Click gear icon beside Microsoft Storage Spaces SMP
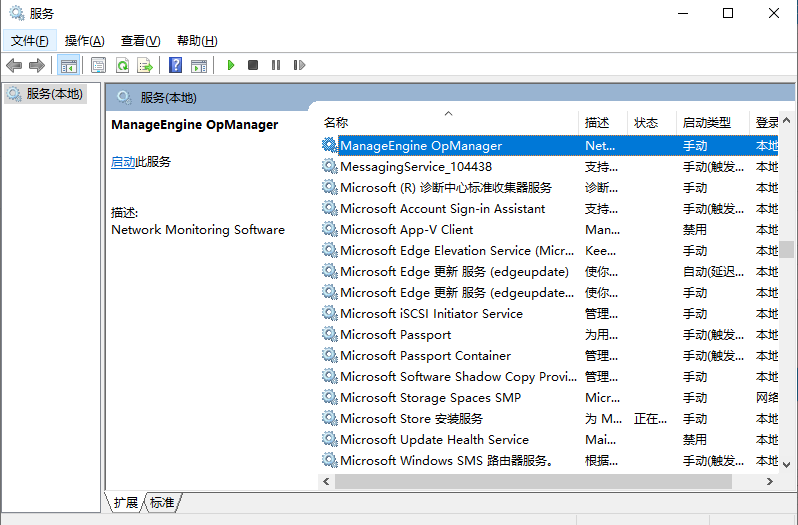Image resolution: width=798 pixels, height=525 pixels. 329,397
